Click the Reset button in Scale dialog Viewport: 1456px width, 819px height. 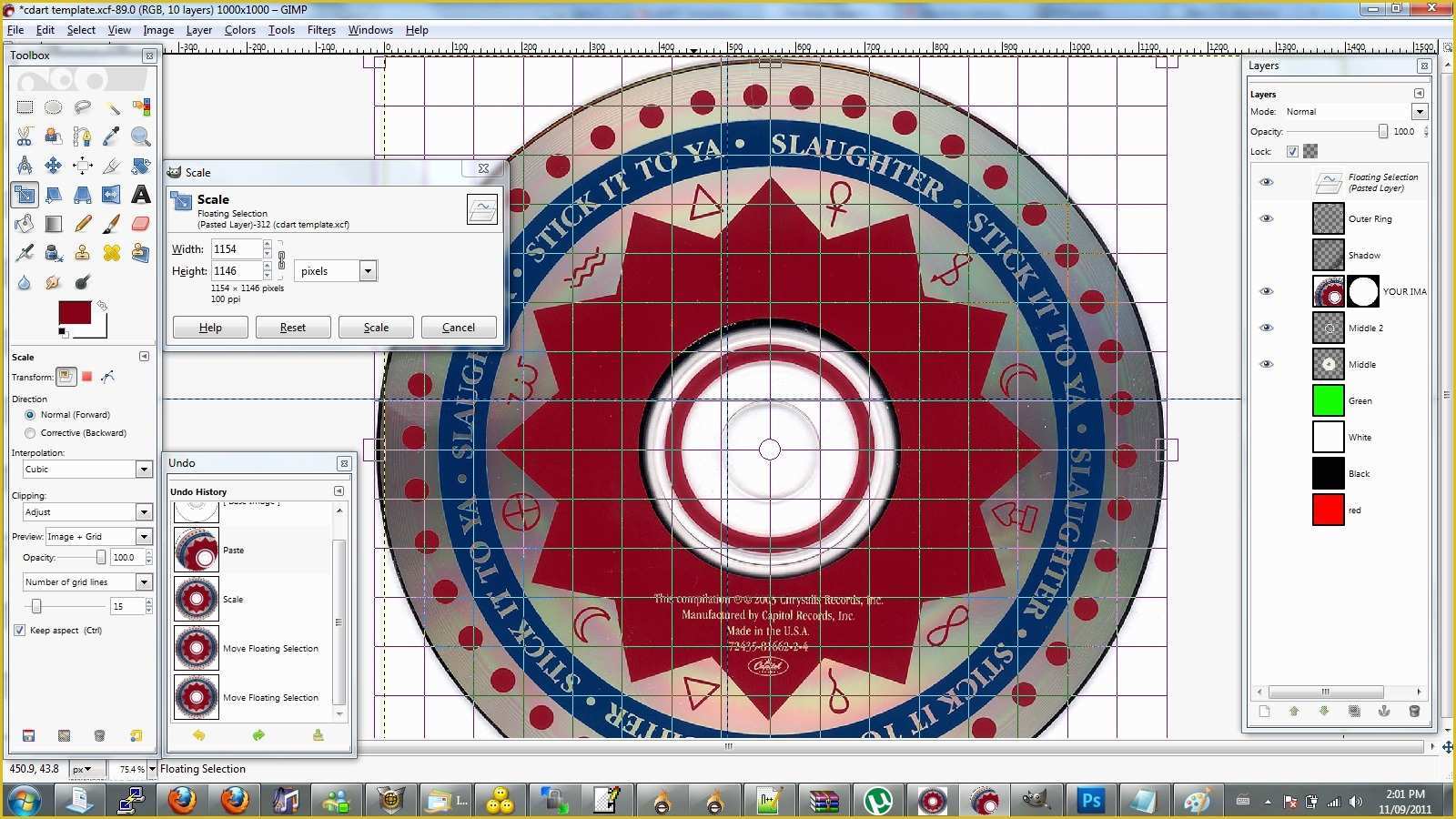293,328
